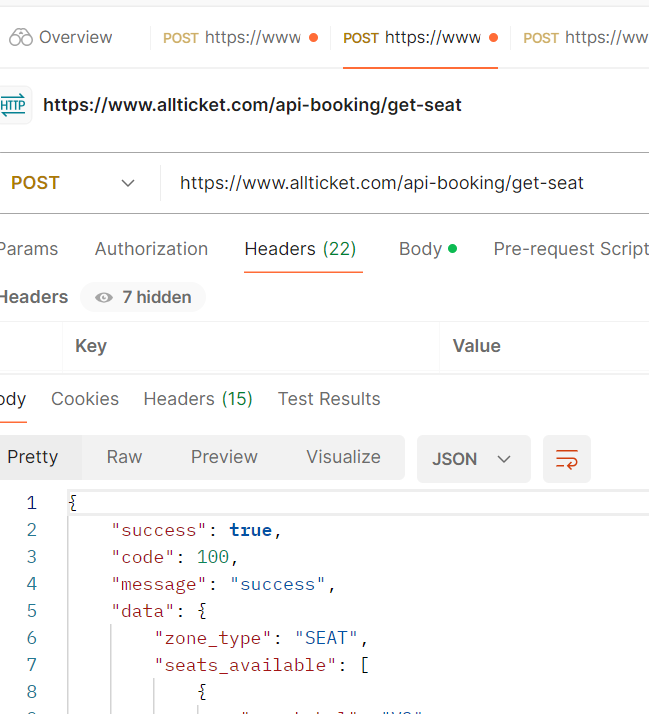Switch to the first POST request tab
The height and width of the screenshot is (724, 649).
[240, 37]
